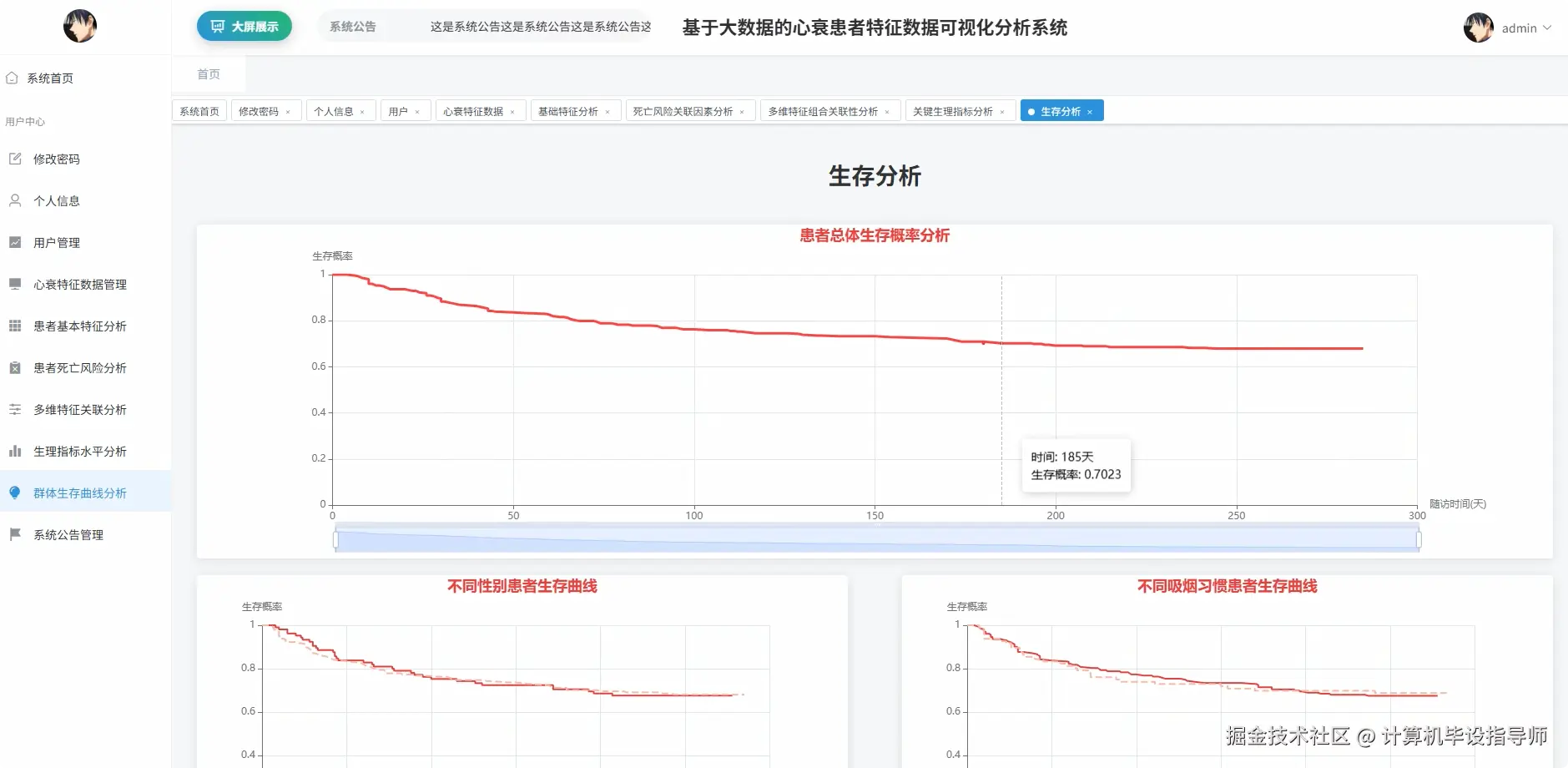Open 系统首页 in the sidebar
Image resolution: width=1568 pixels, height=768 pixels.
pyautogui.click(x=85, y=78)
